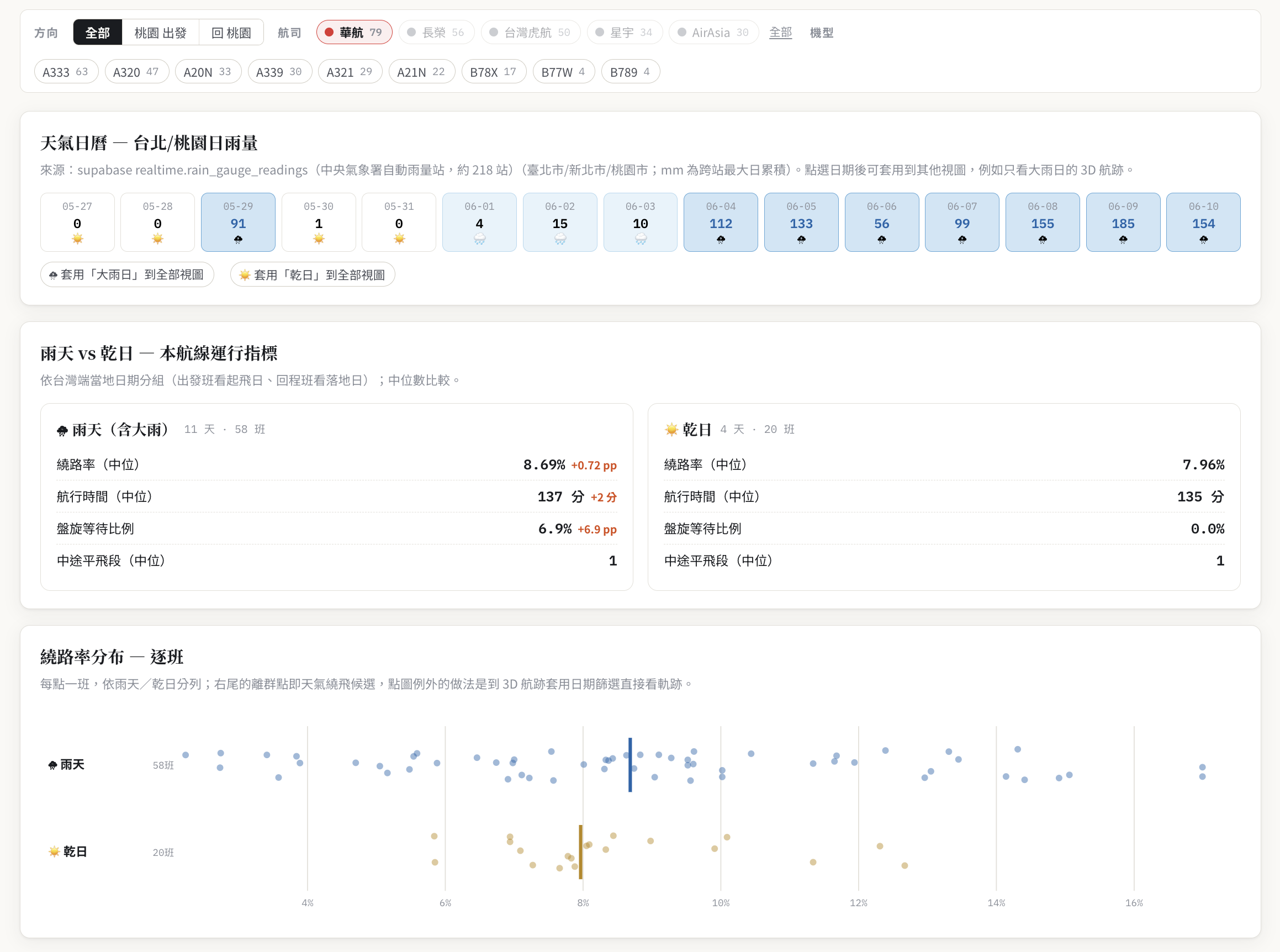Toggle the 長榮 airline filter chip
1280x952 pixels.
[x=436, y=32]
